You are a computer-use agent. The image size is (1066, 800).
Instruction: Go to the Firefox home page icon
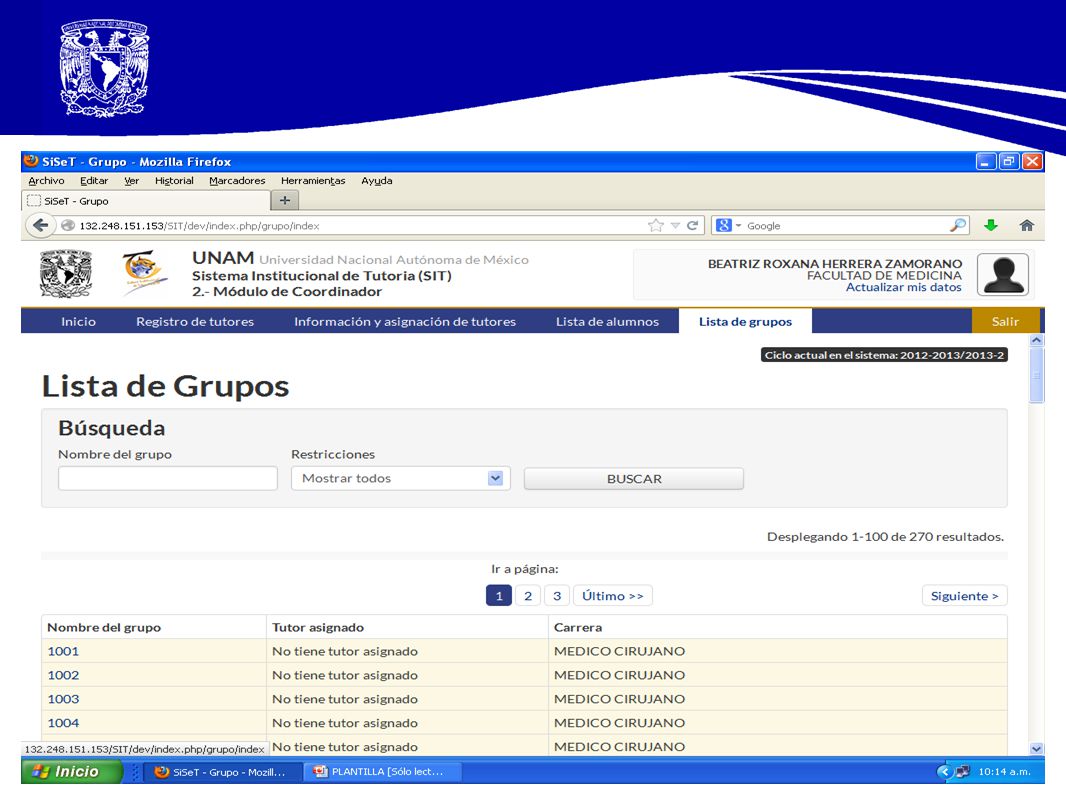[x=1027, y=226]
